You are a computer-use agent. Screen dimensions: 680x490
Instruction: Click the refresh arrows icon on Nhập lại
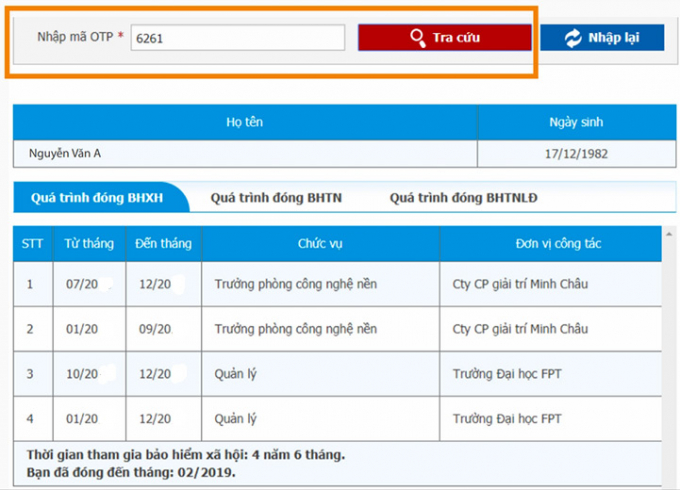click(x=573, y=38)
